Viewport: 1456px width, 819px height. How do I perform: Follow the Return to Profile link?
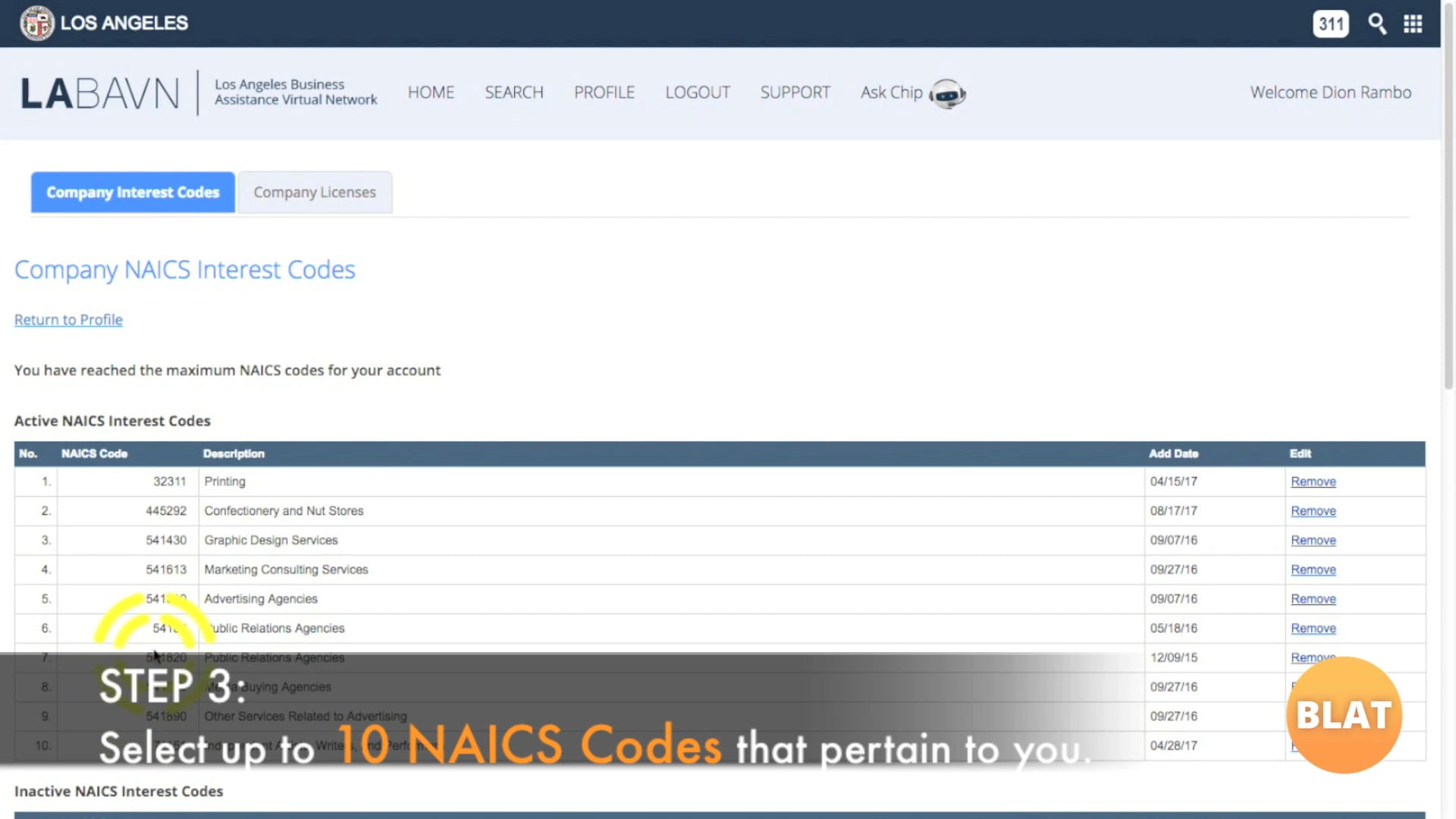click(68, 320)
